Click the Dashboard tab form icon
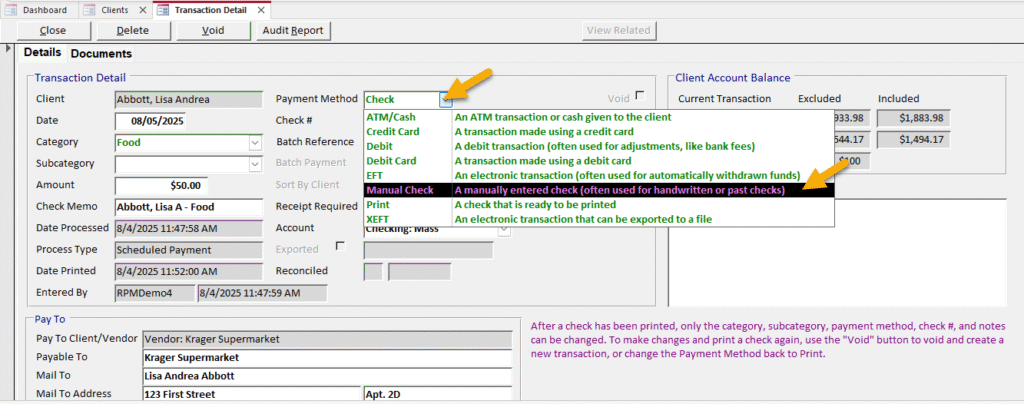This screenshot has width=1024, height=404. point(12,10)
